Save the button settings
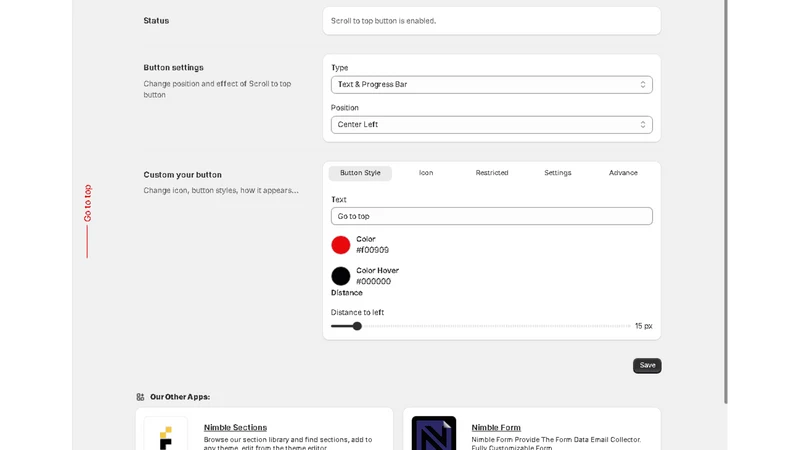This screenshot has height=450, width=800. 647,365
